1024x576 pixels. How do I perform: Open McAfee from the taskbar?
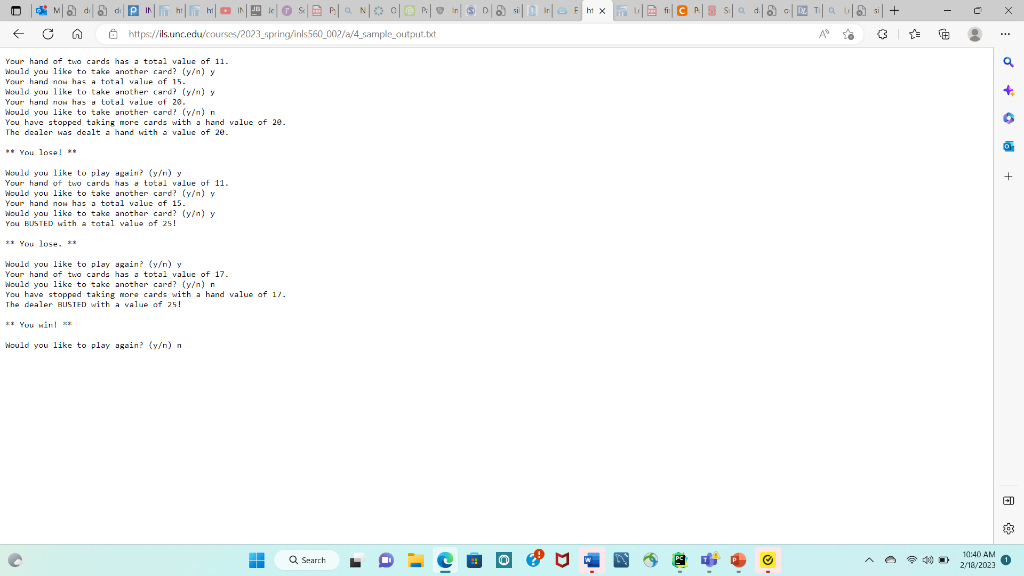pos(563,560)
